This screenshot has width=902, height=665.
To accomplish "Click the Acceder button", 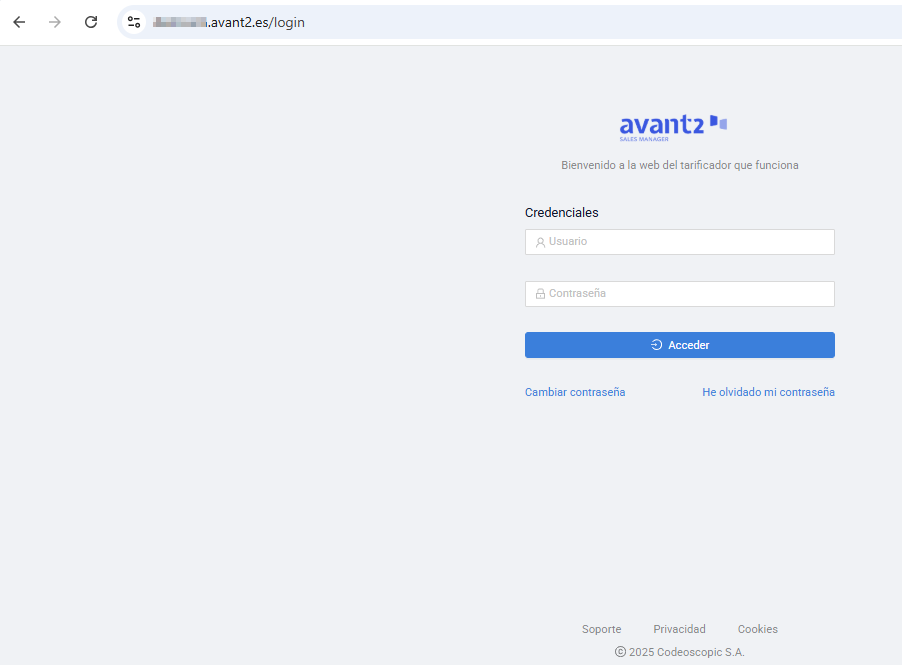I will click(x=679, y=345).
